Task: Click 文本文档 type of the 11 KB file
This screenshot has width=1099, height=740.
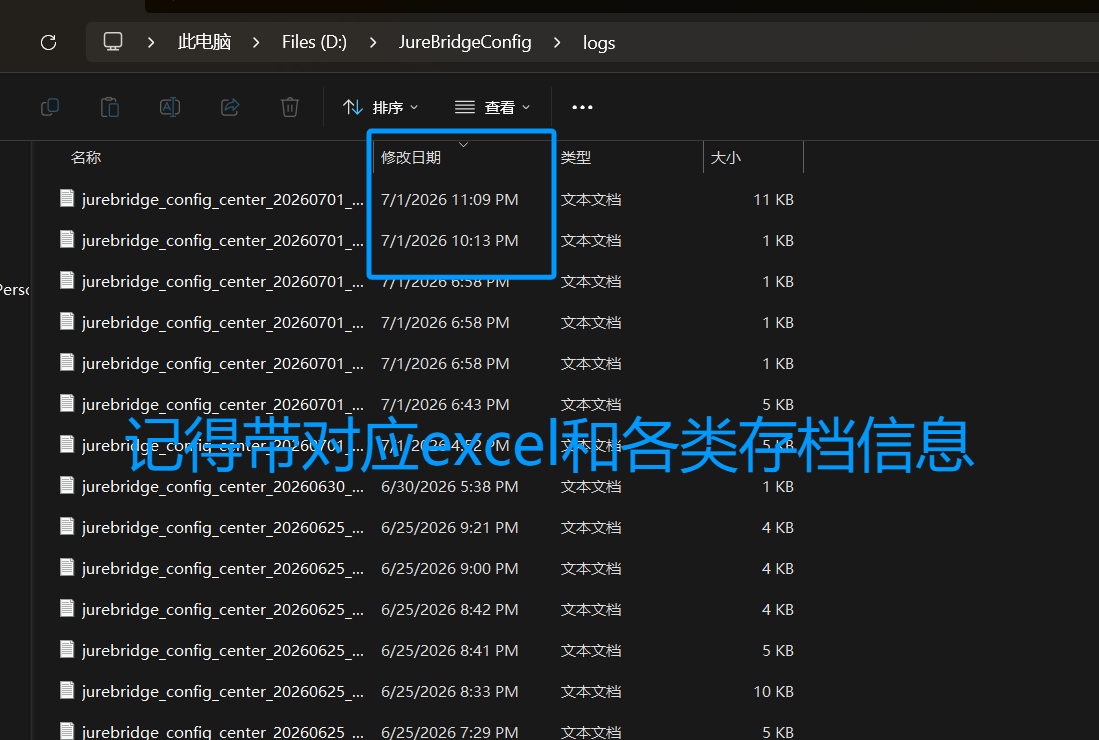Action: [591, 200]
